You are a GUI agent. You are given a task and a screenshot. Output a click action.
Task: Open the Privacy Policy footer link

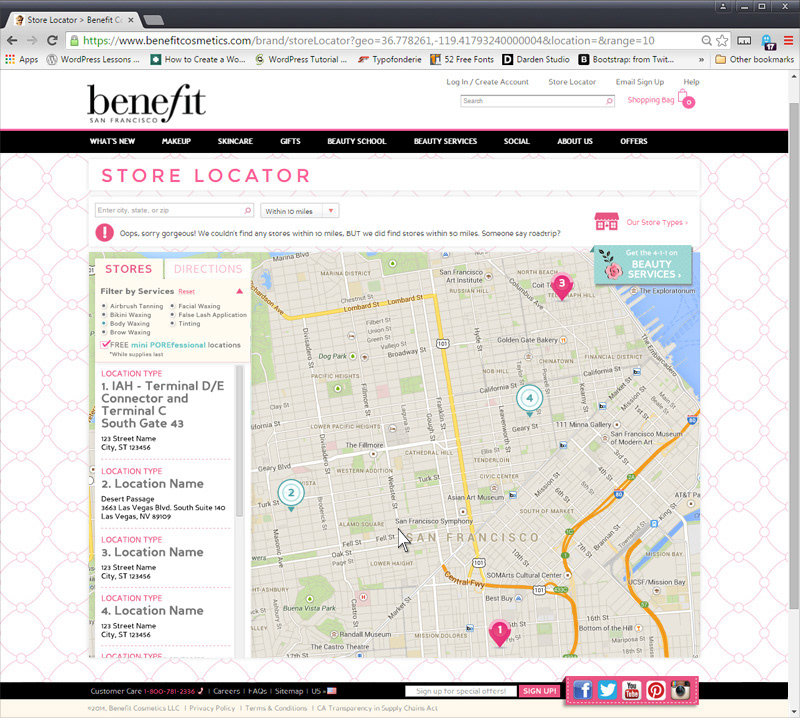[x=212, y=708]
